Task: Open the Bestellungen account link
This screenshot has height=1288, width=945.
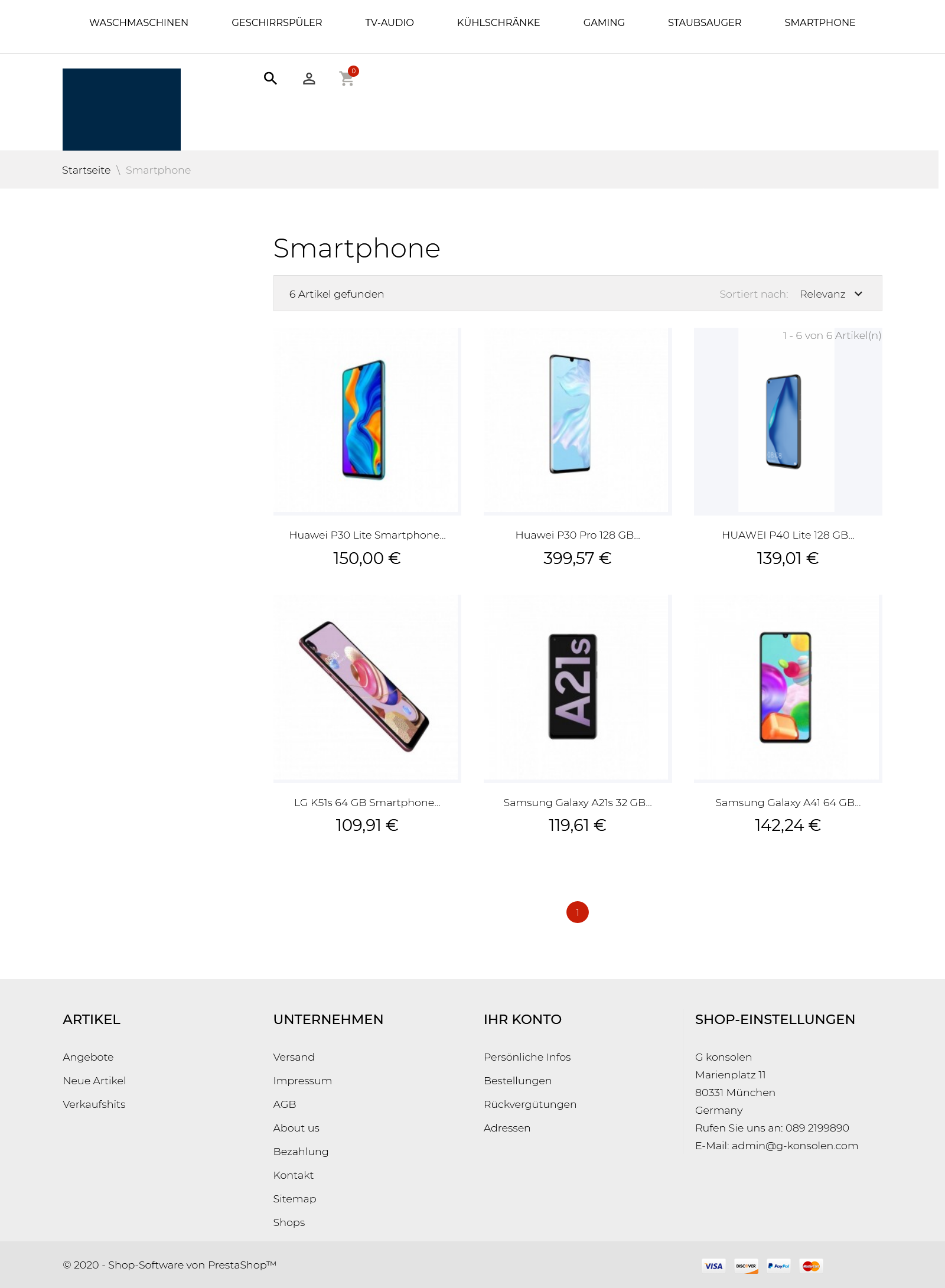Action: (x=517, y=1081)
